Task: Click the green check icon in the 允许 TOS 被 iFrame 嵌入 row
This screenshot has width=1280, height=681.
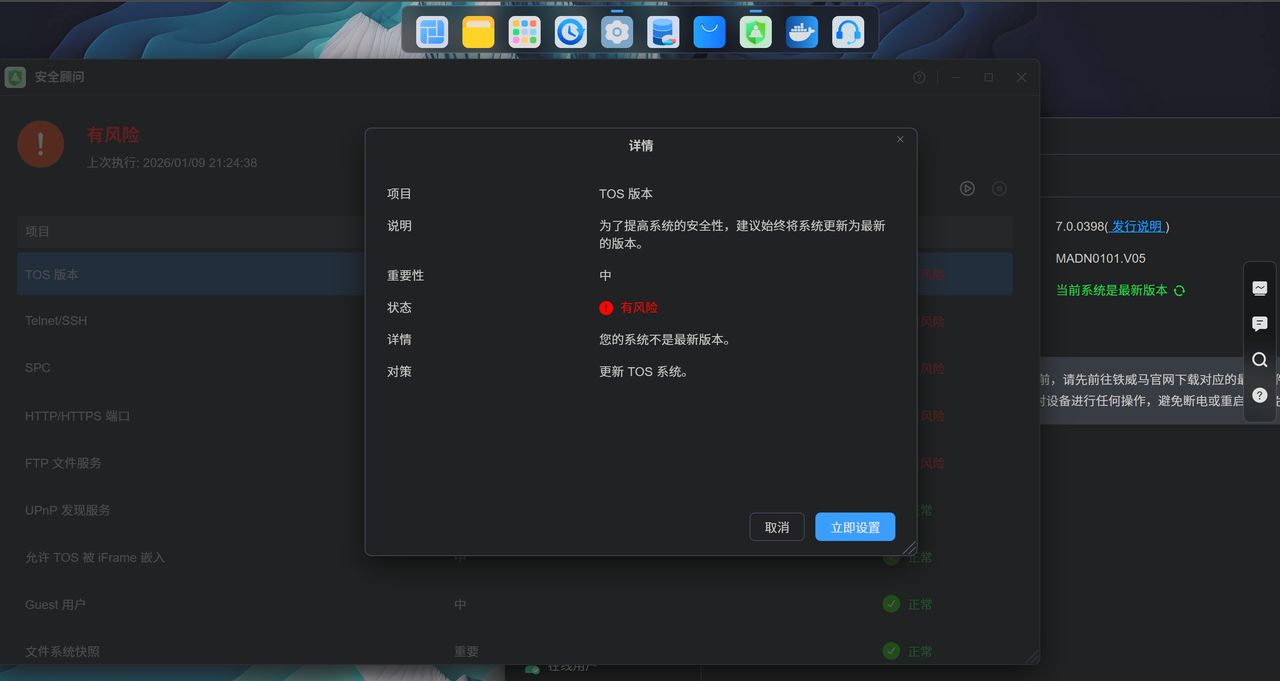Action: pos(891,557)
